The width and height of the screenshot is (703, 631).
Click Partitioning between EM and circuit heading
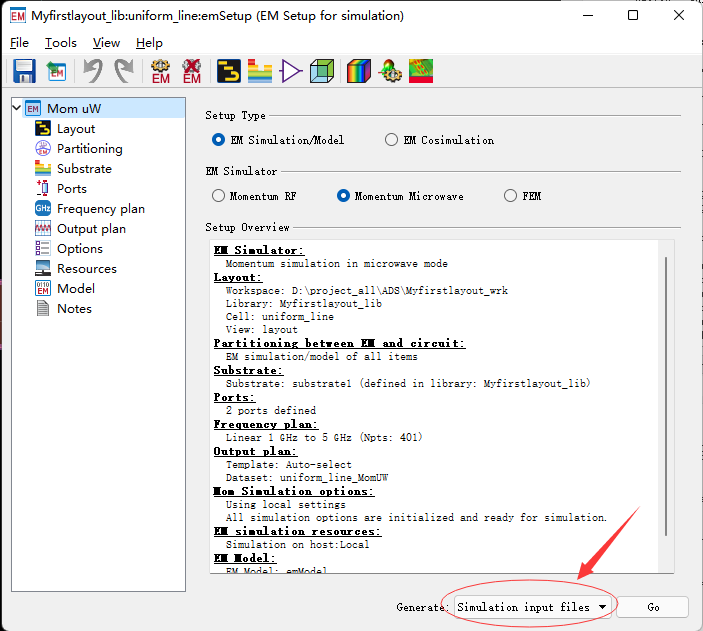339,344
